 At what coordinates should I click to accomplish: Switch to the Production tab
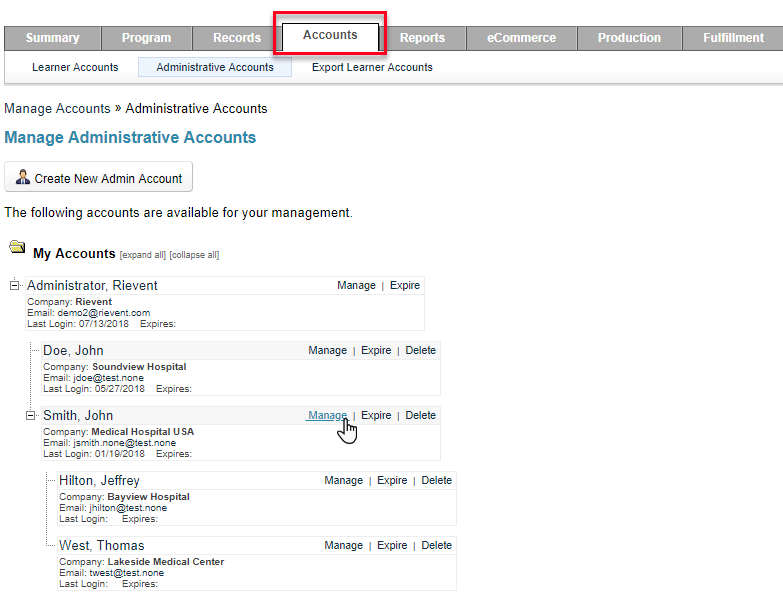coord(629,38)
